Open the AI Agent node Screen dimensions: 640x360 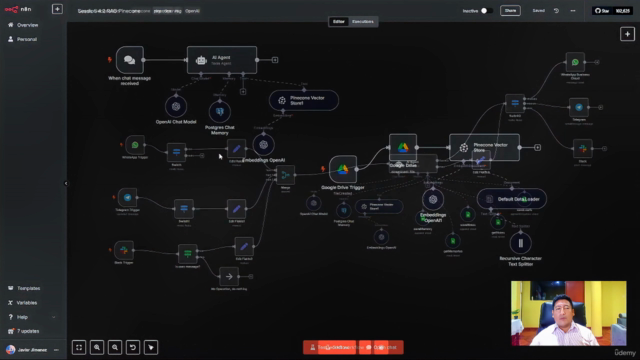coord(222,60)
